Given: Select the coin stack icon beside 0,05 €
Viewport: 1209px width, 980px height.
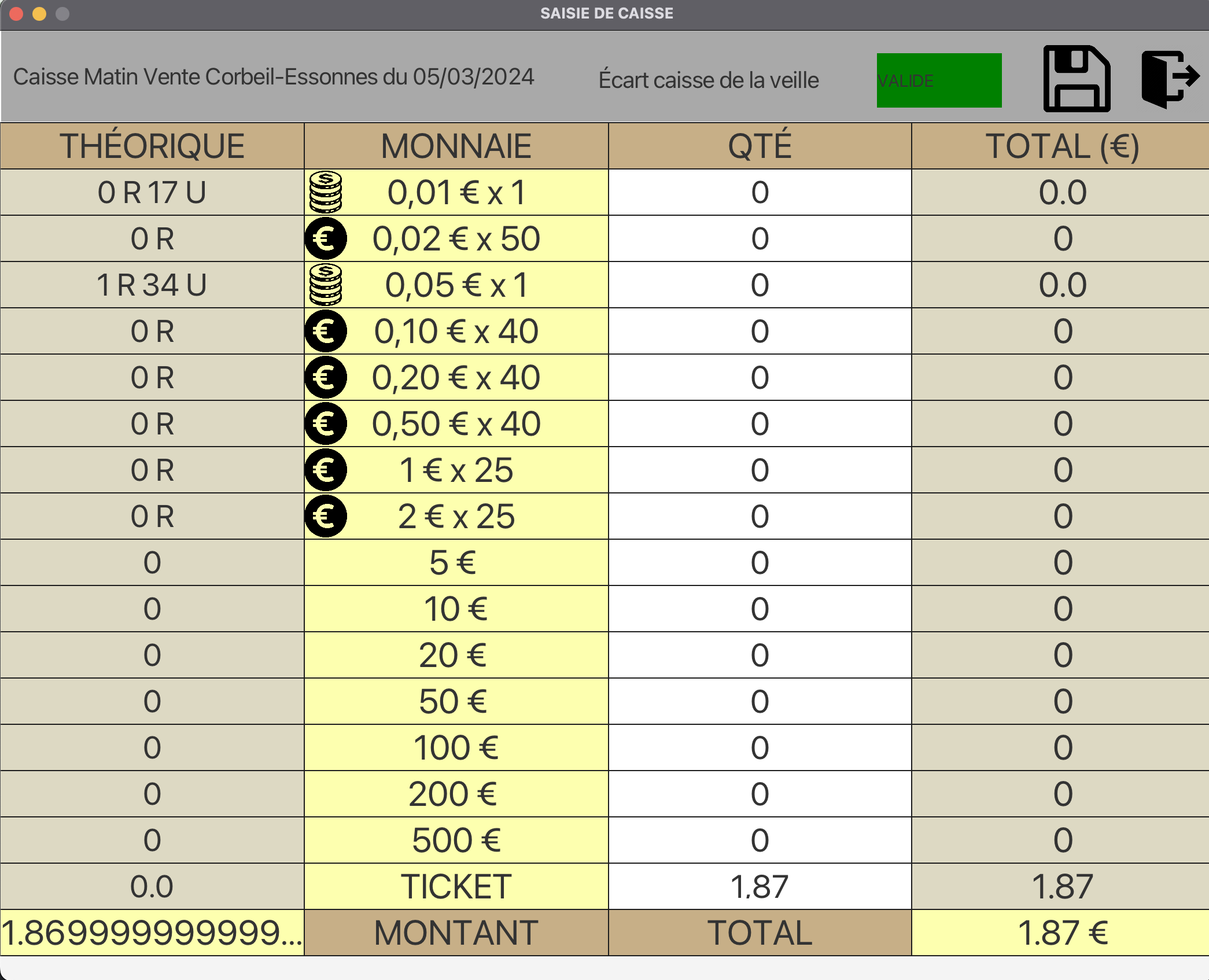Looking at the screenshot, I should click(325, 285).
